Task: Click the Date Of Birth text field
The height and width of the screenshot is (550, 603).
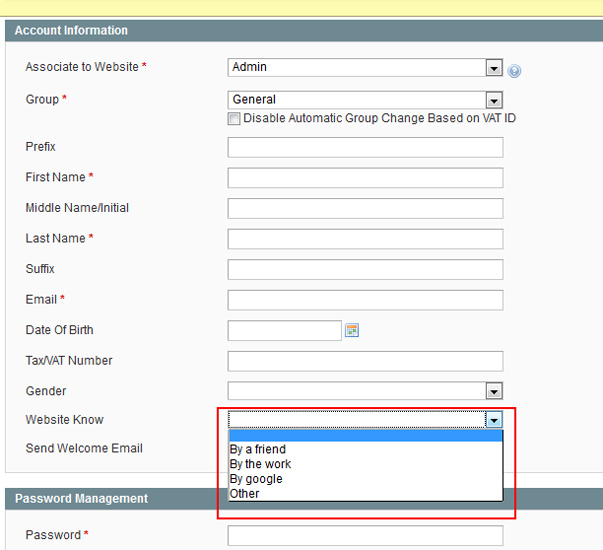Action: pos(285,330)
